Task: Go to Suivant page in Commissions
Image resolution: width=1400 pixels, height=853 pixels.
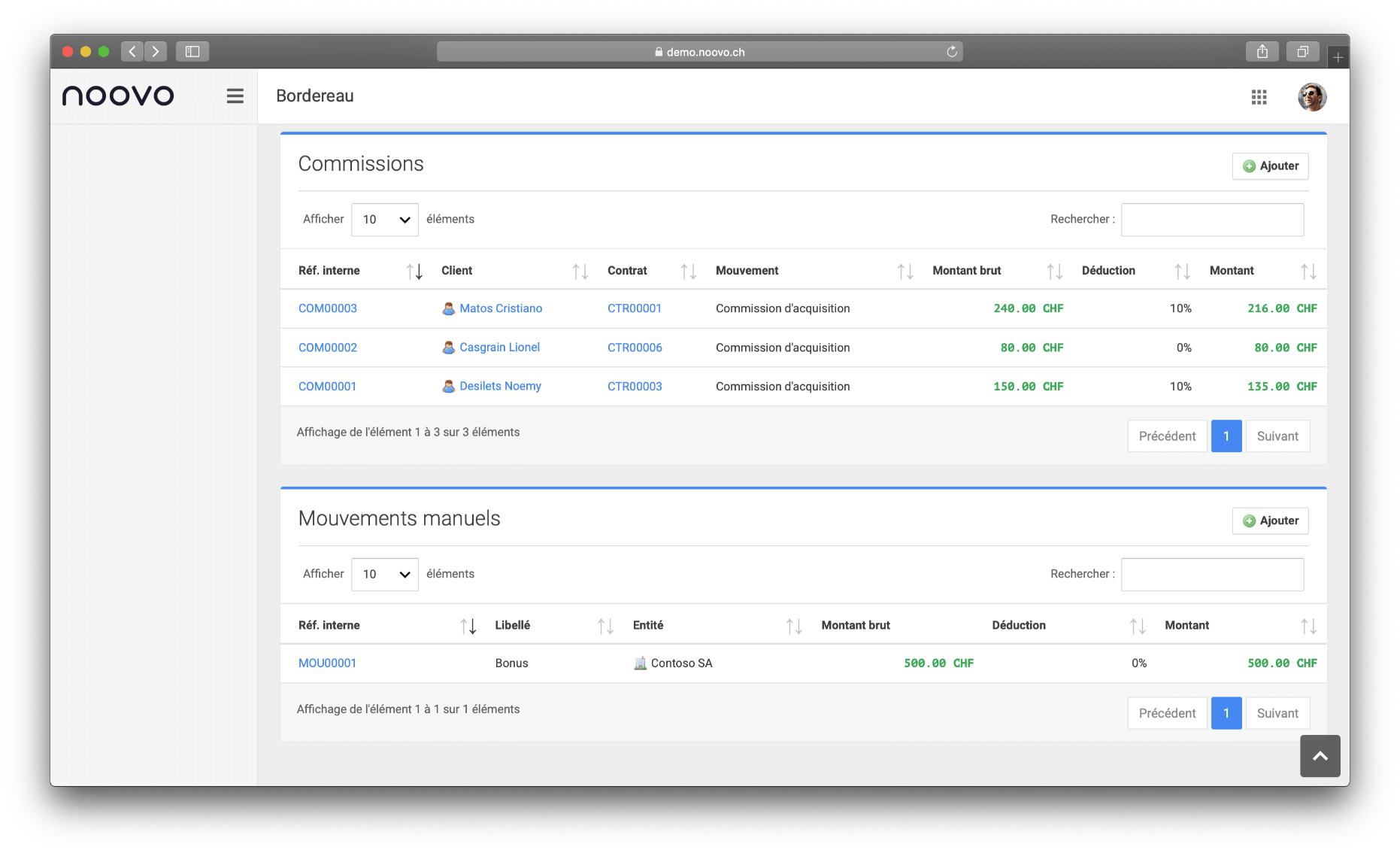Action: (x=1277, y=436)
